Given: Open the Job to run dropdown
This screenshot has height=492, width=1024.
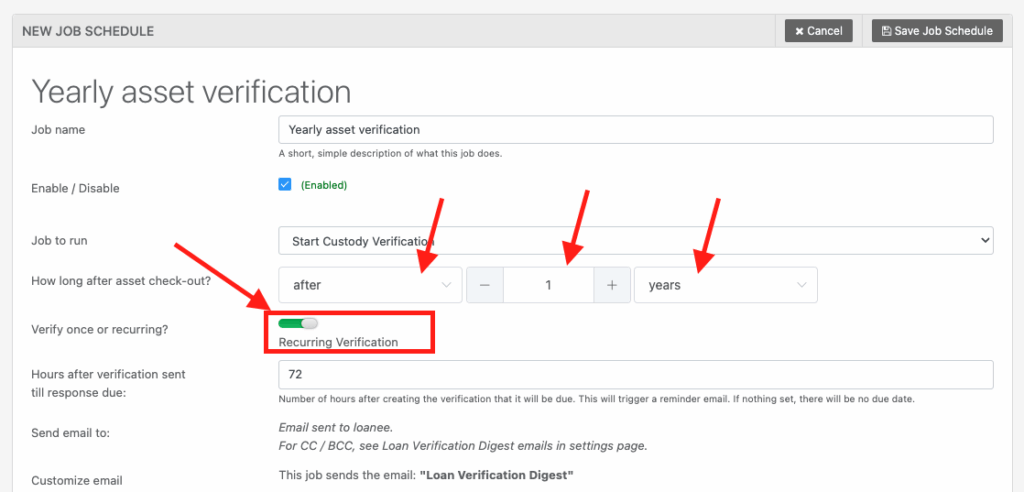Looking at the screenshot, I should point(635,240).
